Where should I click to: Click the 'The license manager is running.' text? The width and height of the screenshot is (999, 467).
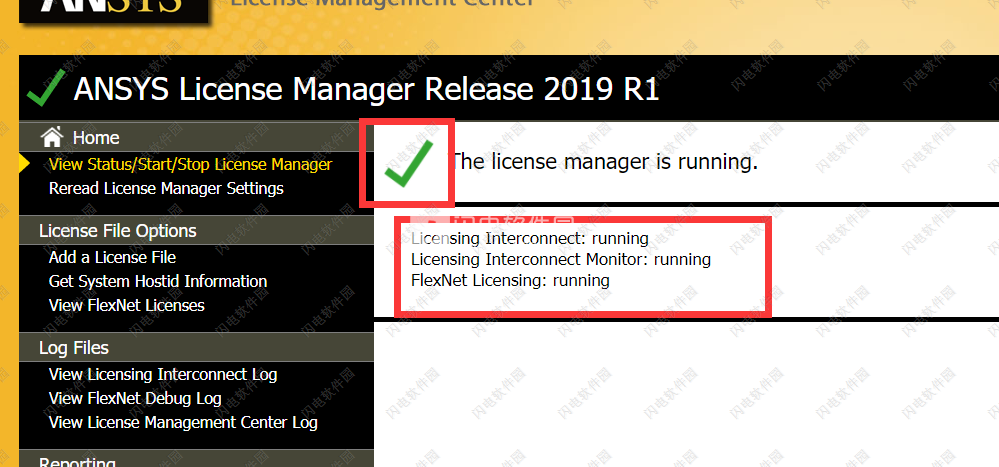coord(605,162)
